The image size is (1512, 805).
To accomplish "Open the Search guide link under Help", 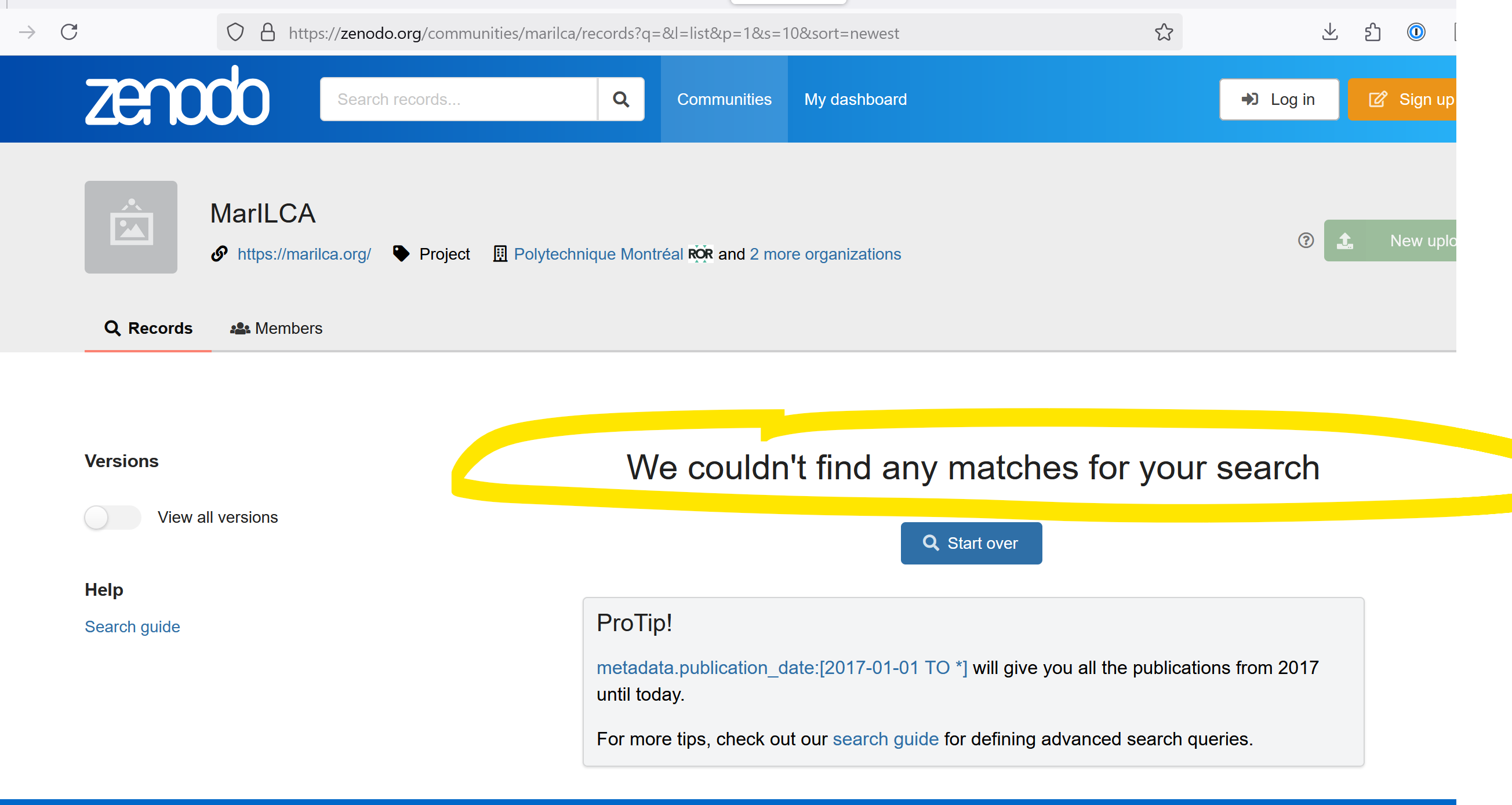I will [132, 626].
